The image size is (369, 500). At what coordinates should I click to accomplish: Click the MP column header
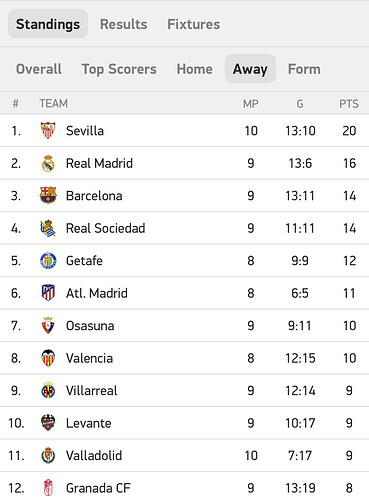click(x=251, y=104)
